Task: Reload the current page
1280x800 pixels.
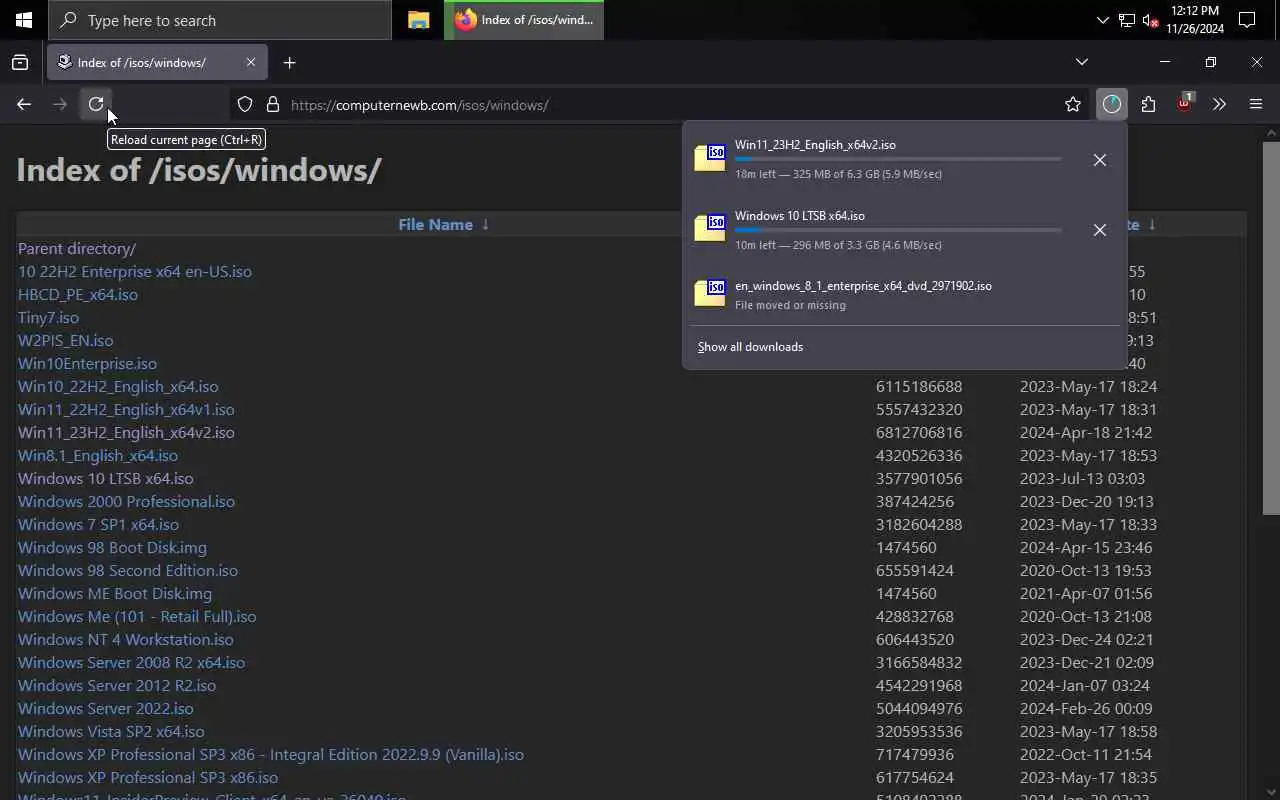Action: tap(96, 104)
